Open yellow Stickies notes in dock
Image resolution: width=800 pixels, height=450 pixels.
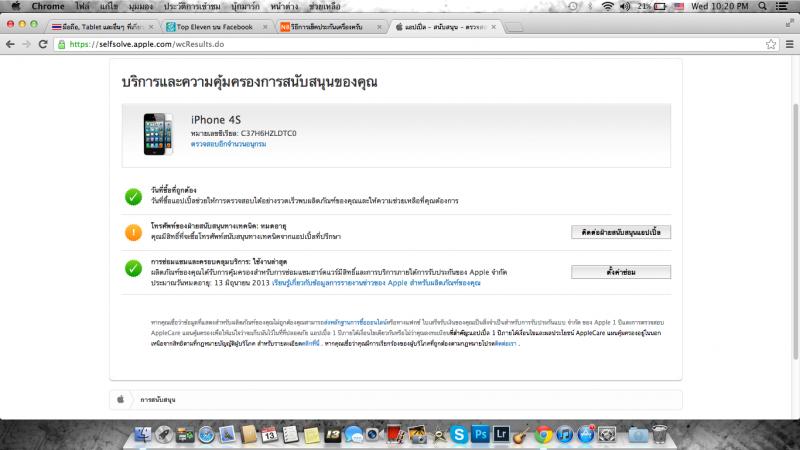pos(311,435)
